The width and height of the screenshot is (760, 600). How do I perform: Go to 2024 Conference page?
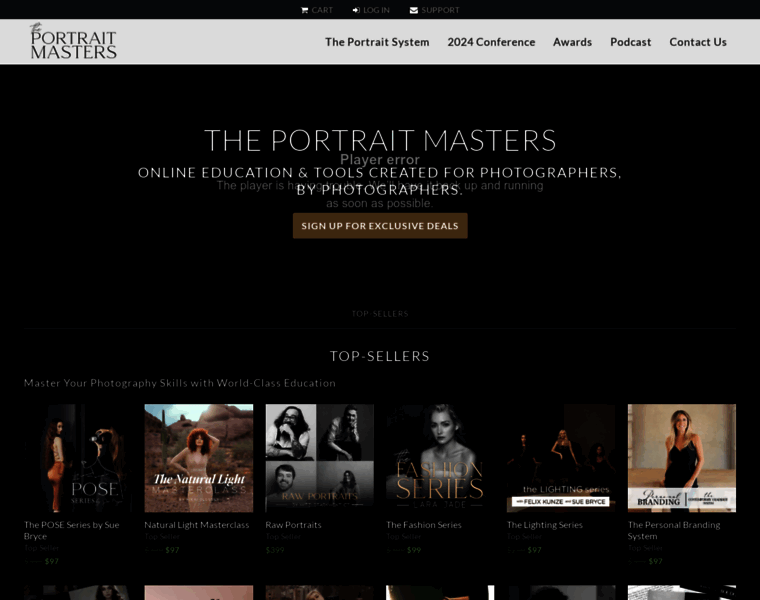[x=491, y=42]
